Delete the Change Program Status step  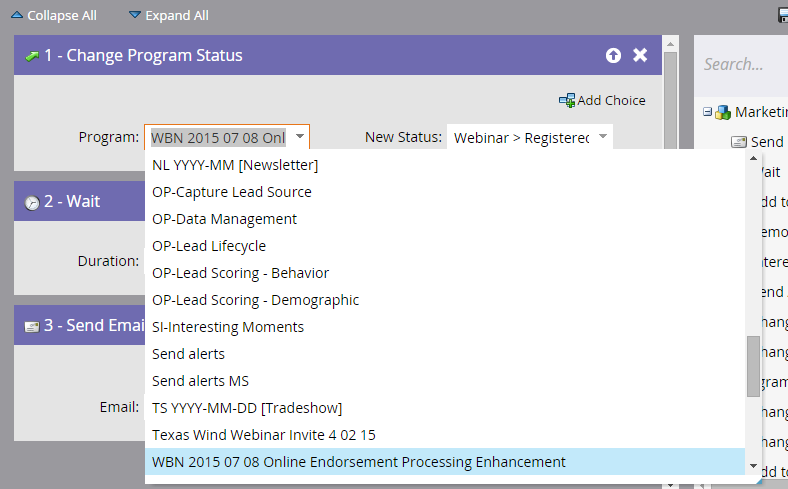(x=640, y=55)
